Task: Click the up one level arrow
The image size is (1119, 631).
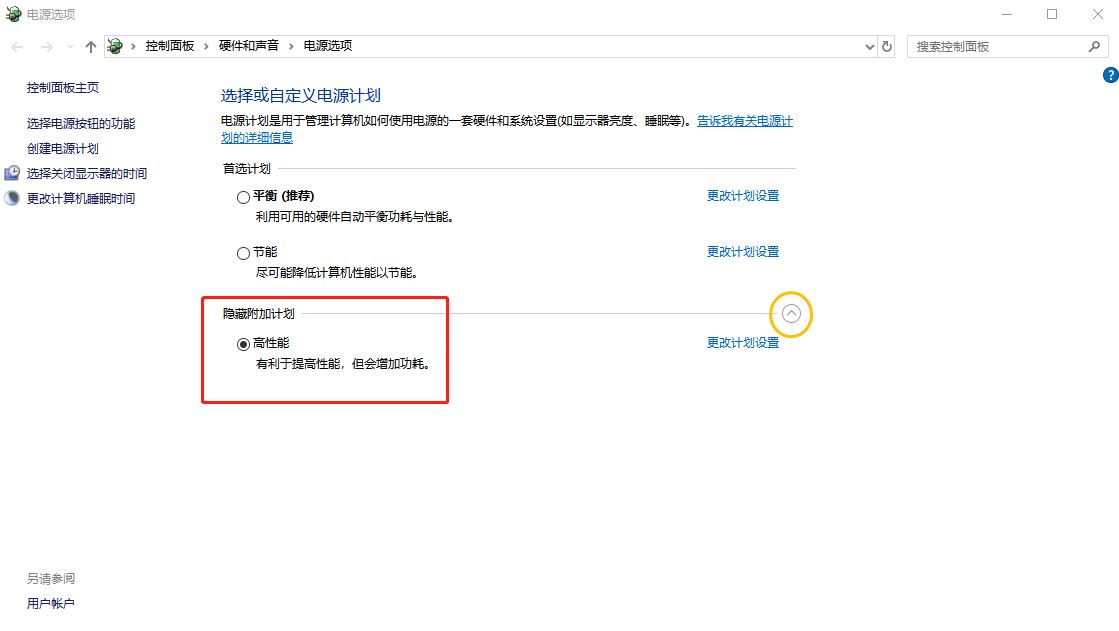Action: [90, 45]
